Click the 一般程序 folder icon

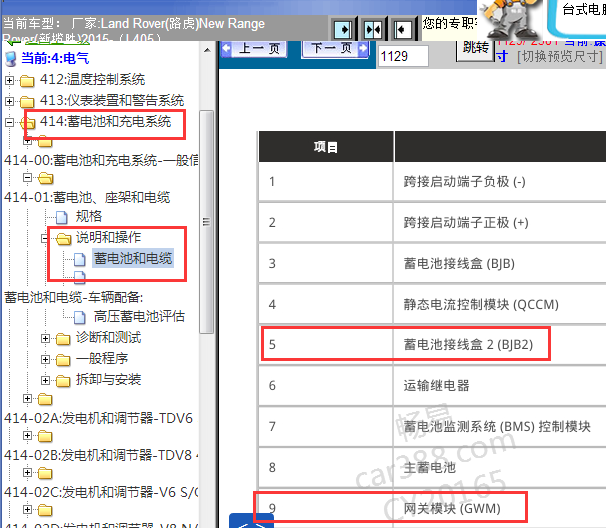(x=63, y=360)
